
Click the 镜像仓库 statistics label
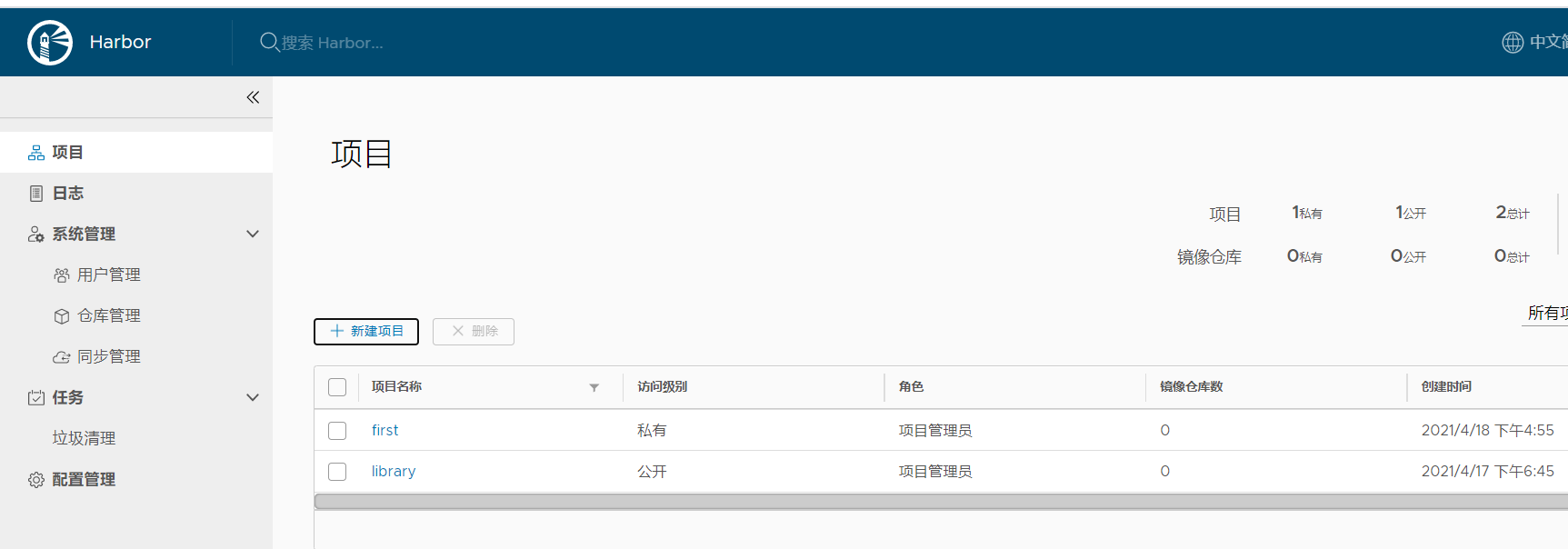pyautogui.click(x=1209, y=257)
